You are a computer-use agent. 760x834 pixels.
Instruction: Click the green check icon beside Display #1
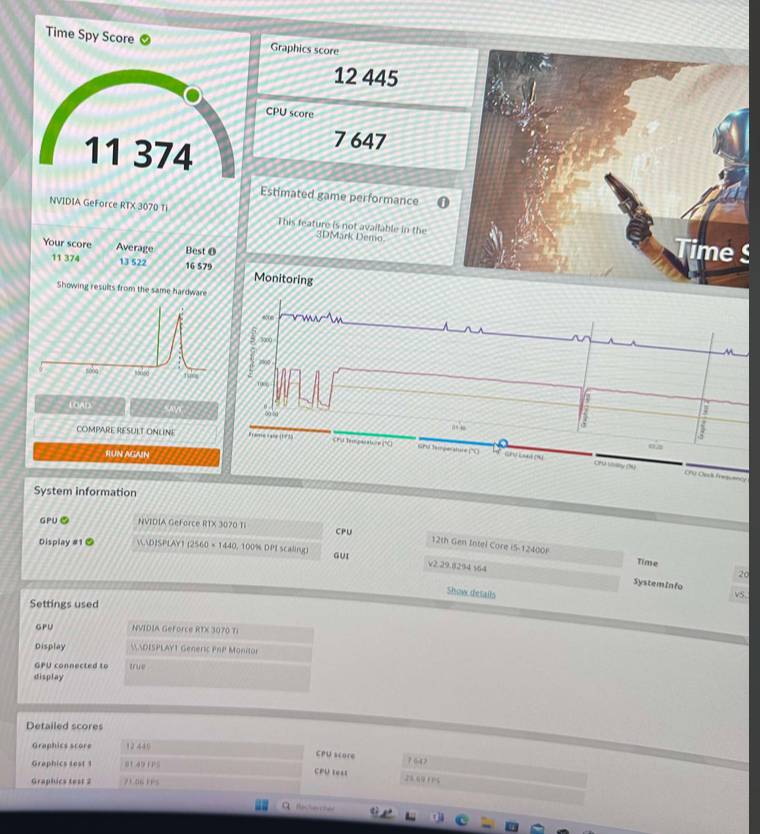click(x=90, y=542)
